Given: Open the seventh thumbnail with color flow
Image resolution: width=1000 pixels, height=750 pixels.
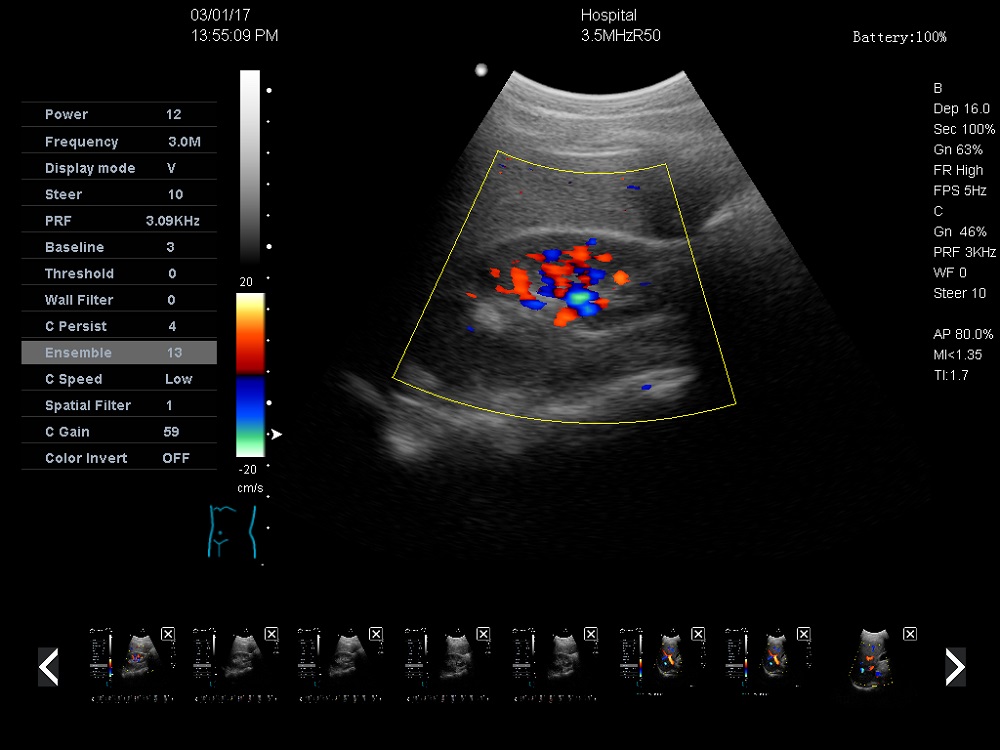Looking at the screenshot, I should pyautogui.click(x=768, y=660).
